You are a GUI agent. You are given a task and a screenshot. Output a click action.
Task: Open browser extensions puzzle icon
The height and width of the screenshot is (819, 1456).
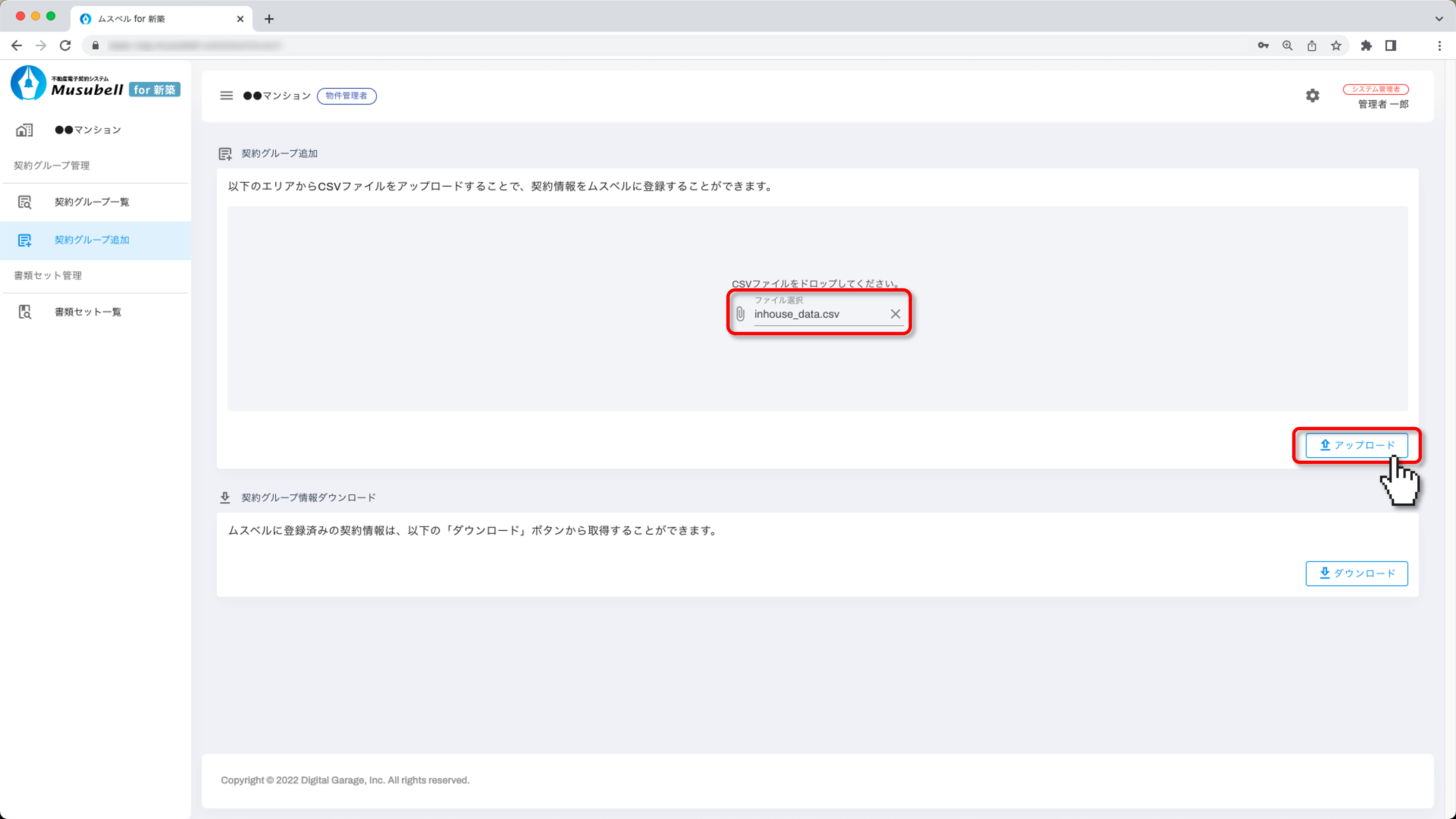pos(1366,46)
